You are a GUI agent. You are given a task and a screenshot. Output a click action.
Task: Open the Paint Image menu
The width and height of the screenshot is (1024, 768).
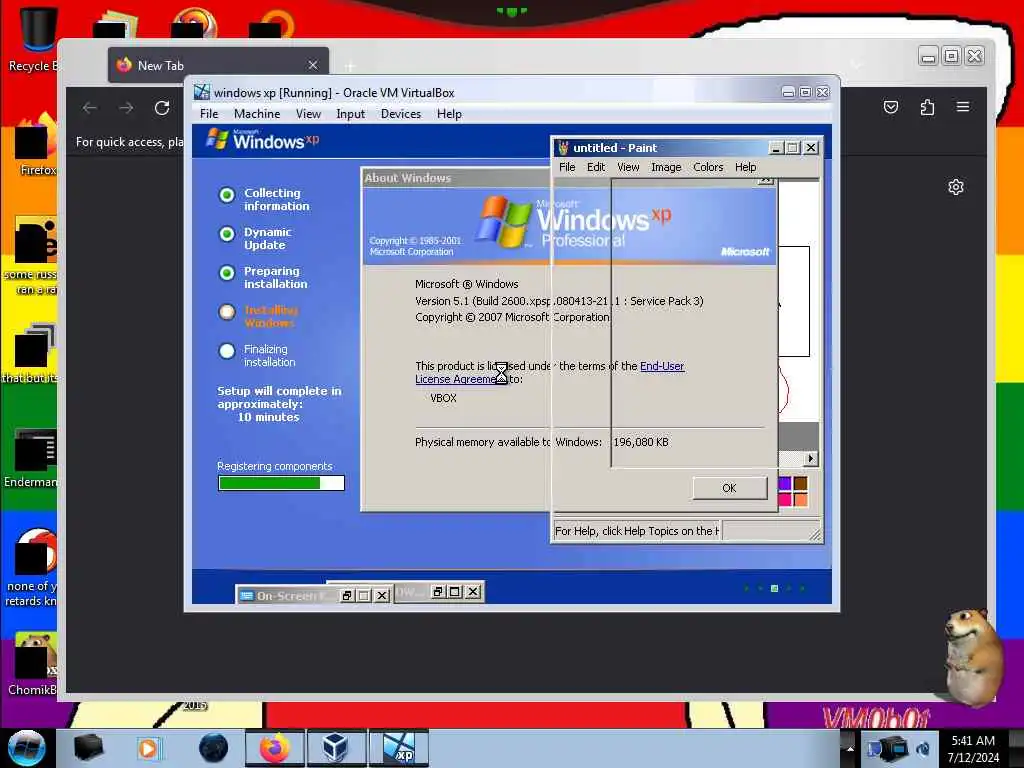666,167
